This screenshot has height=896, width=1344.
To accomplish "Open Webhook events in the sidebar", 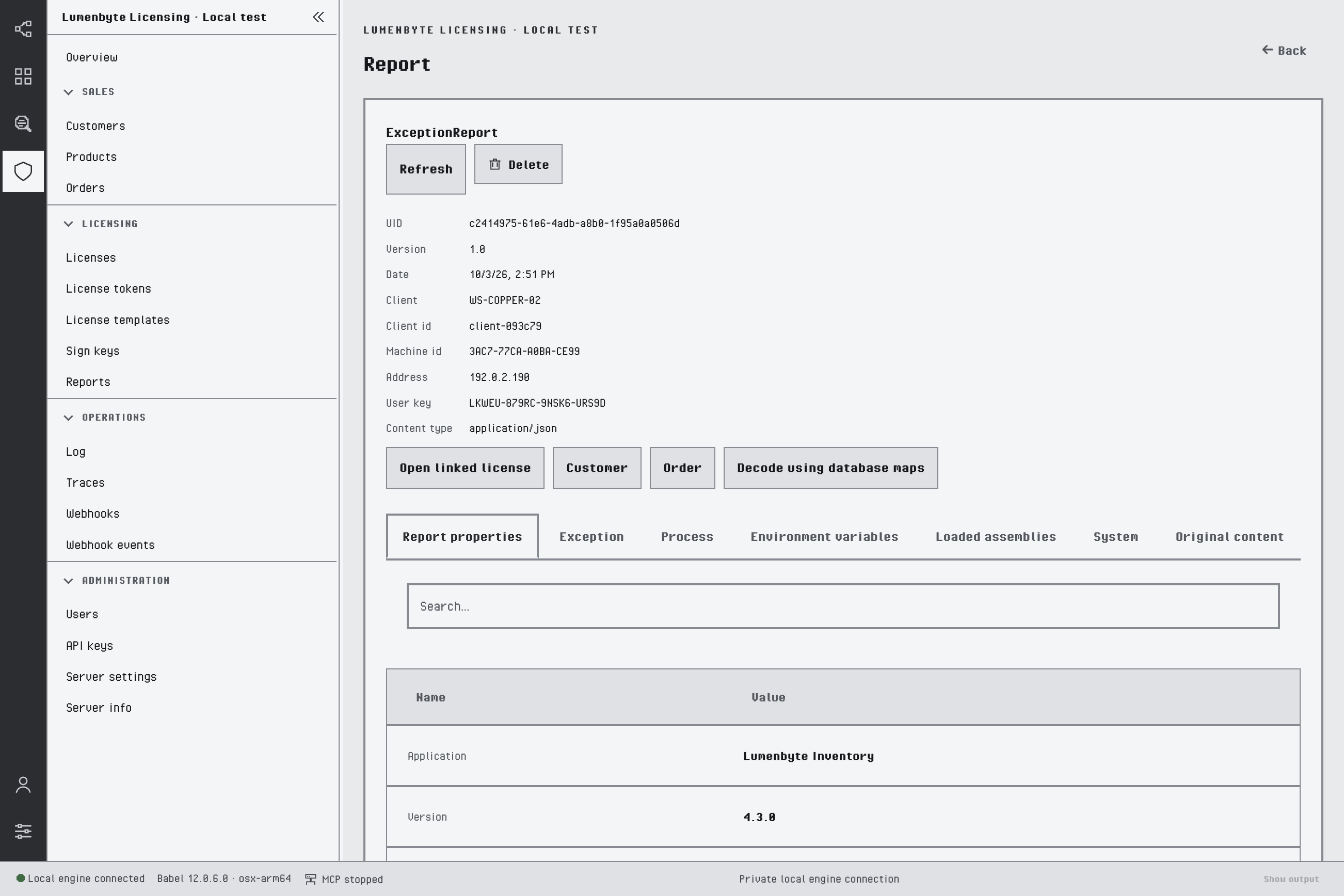I will [x=110, y=545].
